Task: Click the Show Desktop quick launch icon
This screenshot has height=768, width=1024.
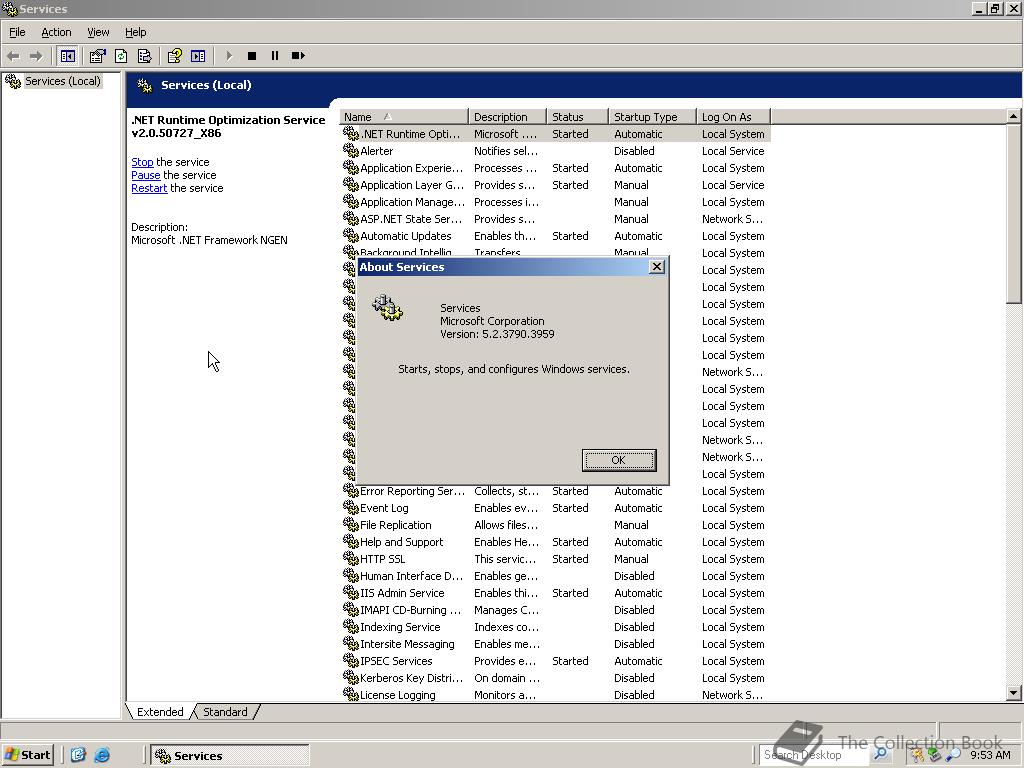Action: pyautogui.click(x=78, y=755)
